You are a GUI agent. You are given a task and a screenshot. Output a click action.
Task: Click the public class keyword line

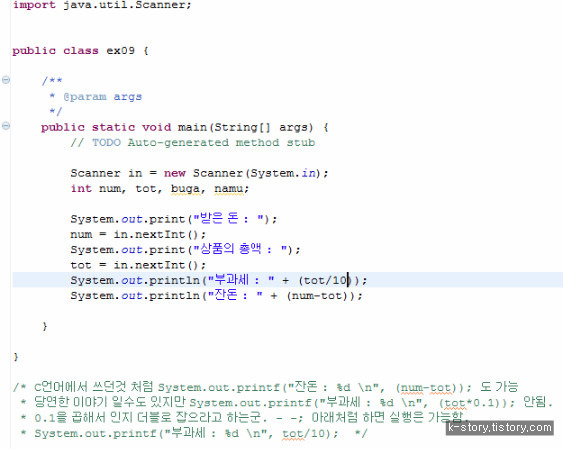[x=80, y=51]
